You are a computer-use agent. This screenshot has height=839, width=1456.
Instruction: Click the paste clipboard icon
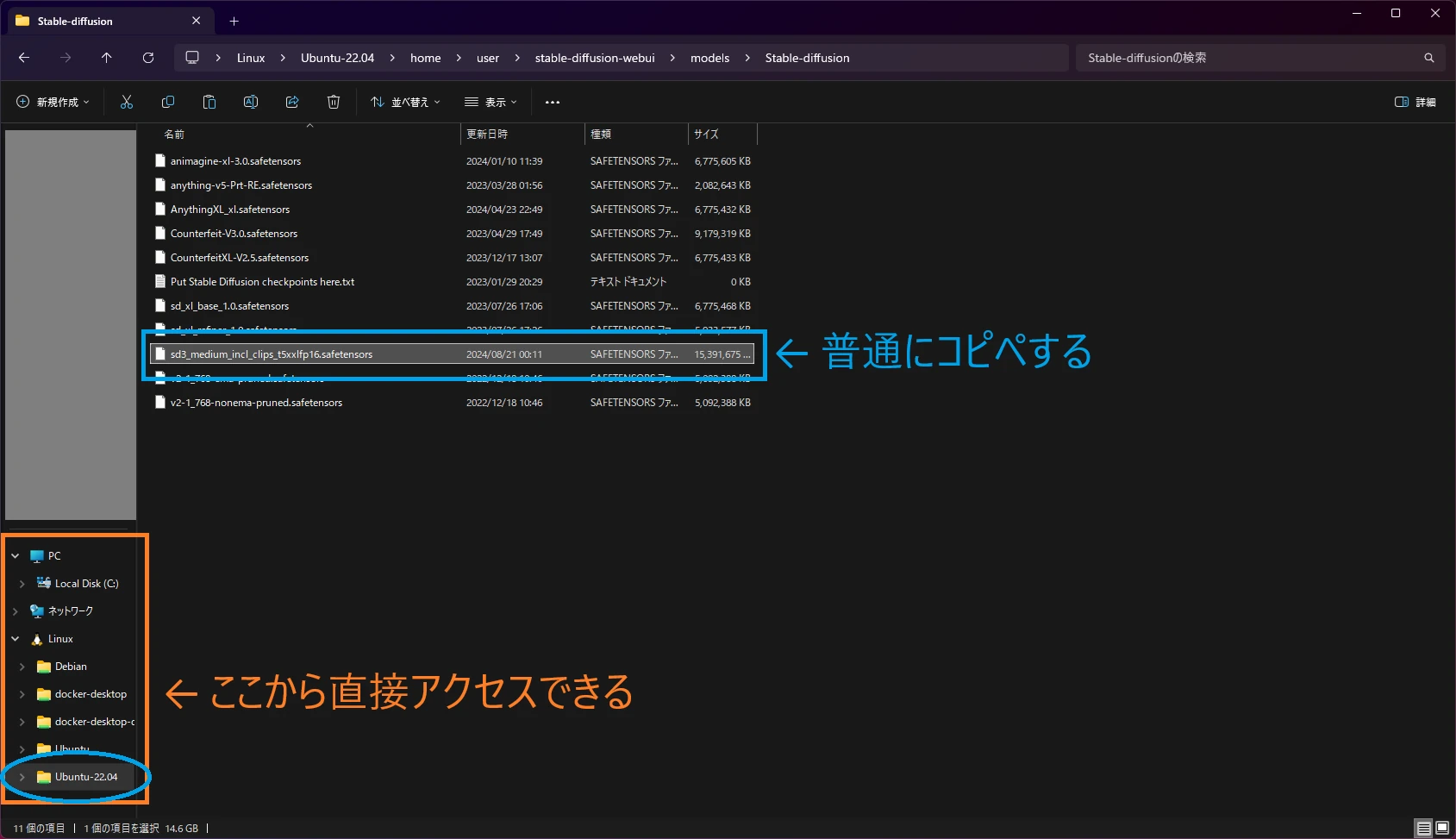pyautogui.click(x=209, y=102)
